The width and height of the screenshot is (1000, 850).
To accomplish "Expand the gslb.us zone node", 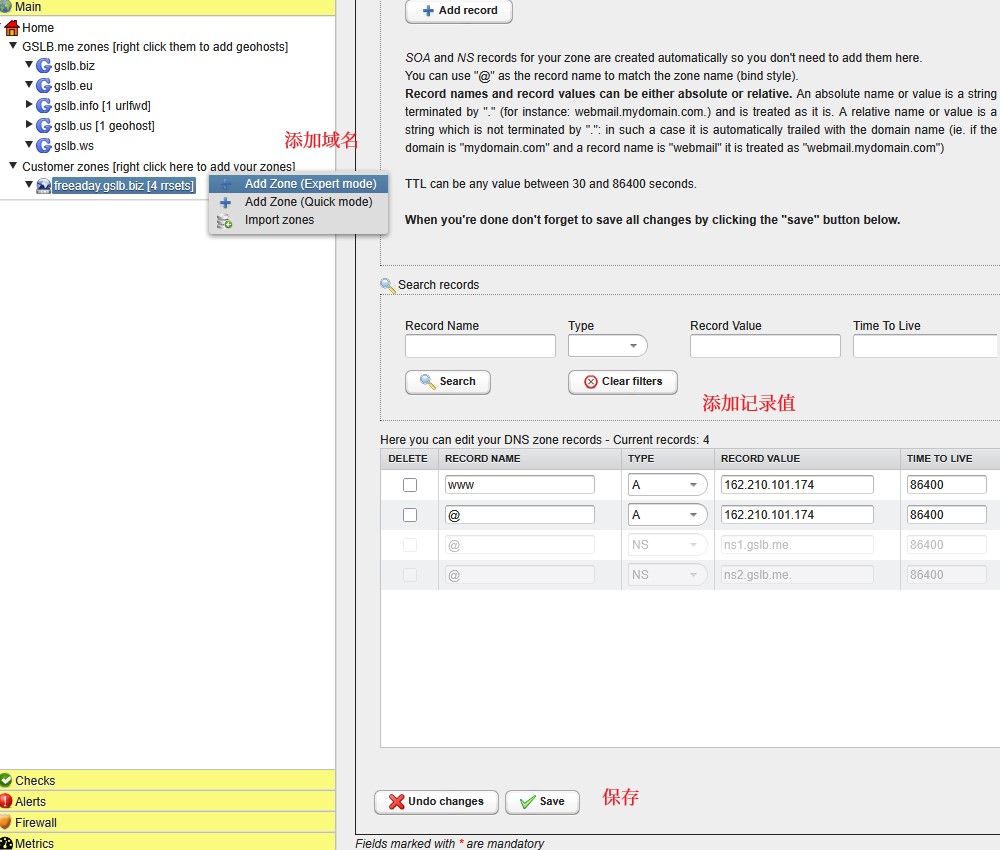I will coord(29,126).
